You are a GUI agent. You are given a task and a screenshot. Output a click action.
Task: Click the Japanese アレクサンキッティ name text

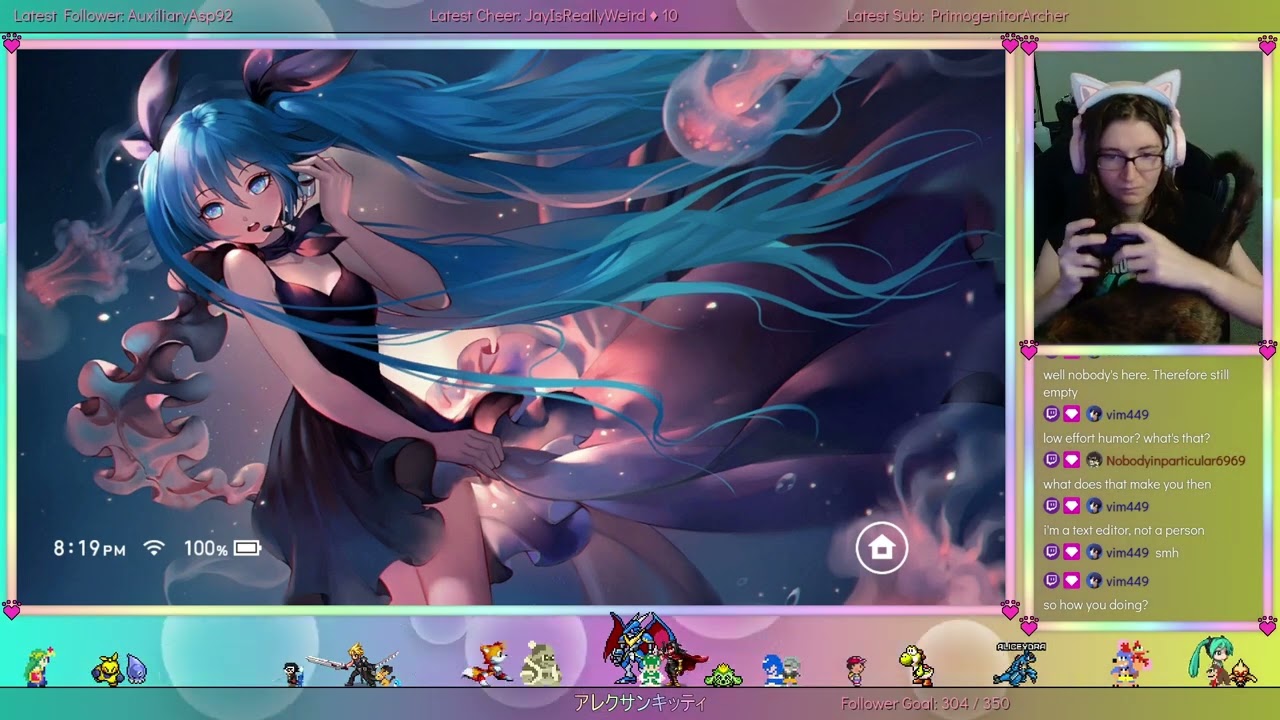click(640, 704)
